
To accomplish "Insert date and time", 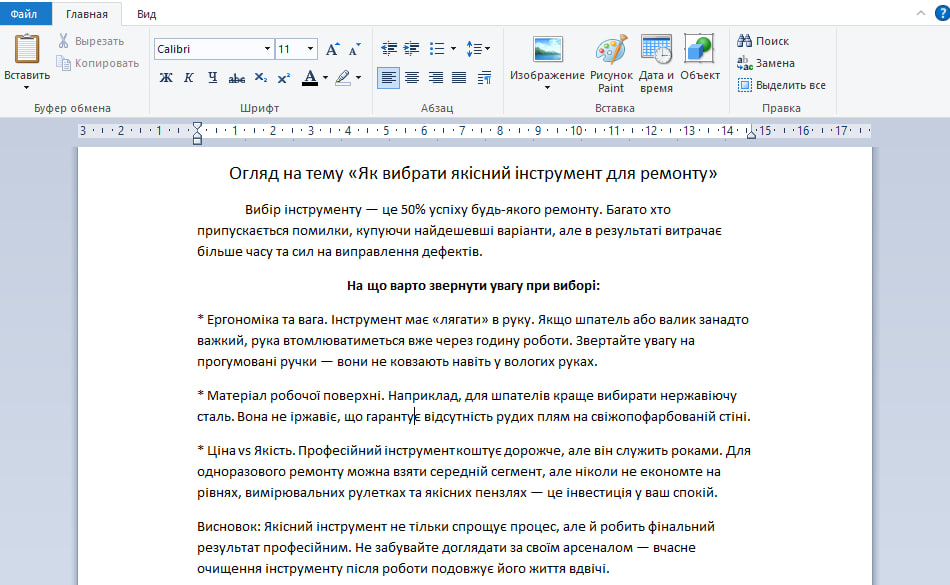I will pos(656,64).
